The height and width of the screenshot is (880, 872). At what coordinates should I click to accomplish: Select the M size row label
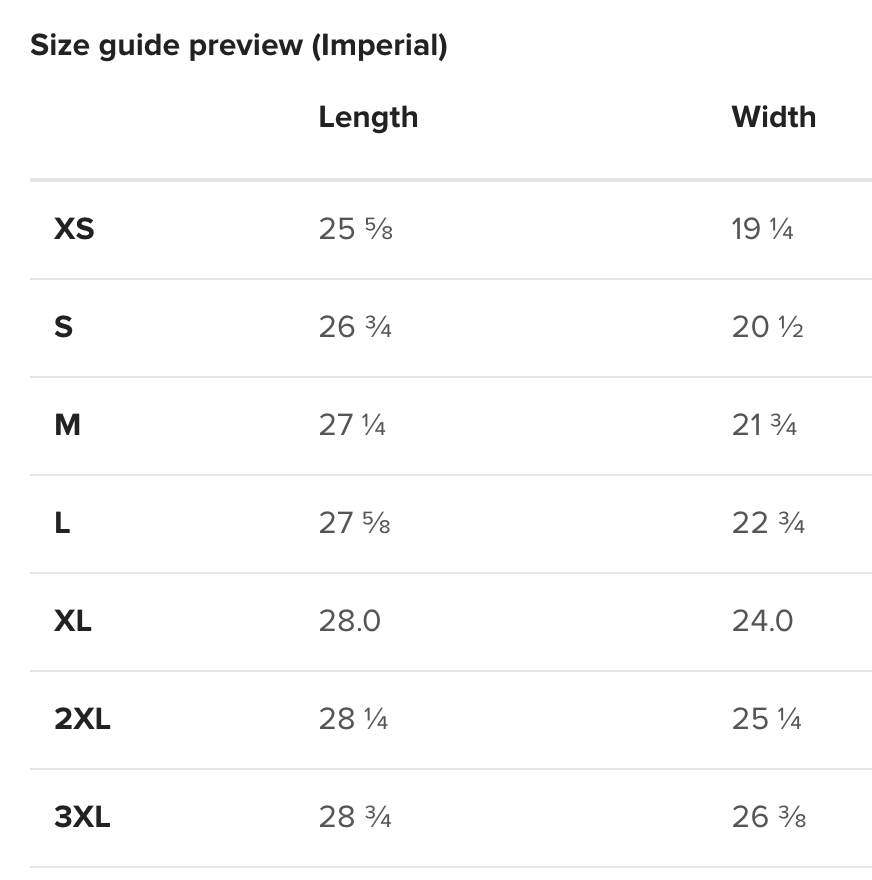coord(67,425)
